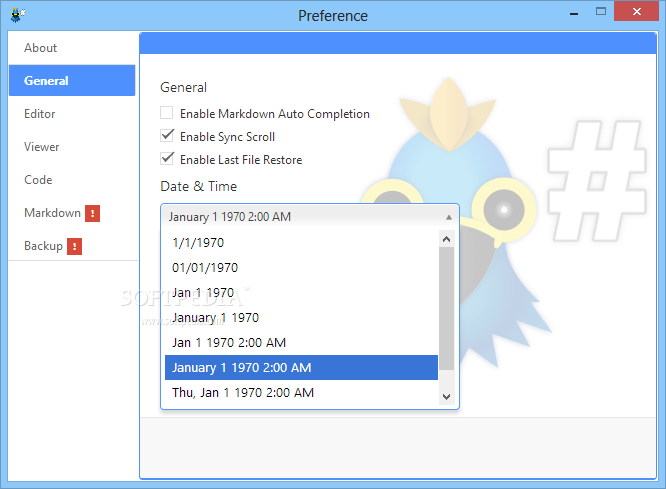666x489 pixels.
Task: Click the dropdown list scrollbar thumb
Action: pos(446,308)
